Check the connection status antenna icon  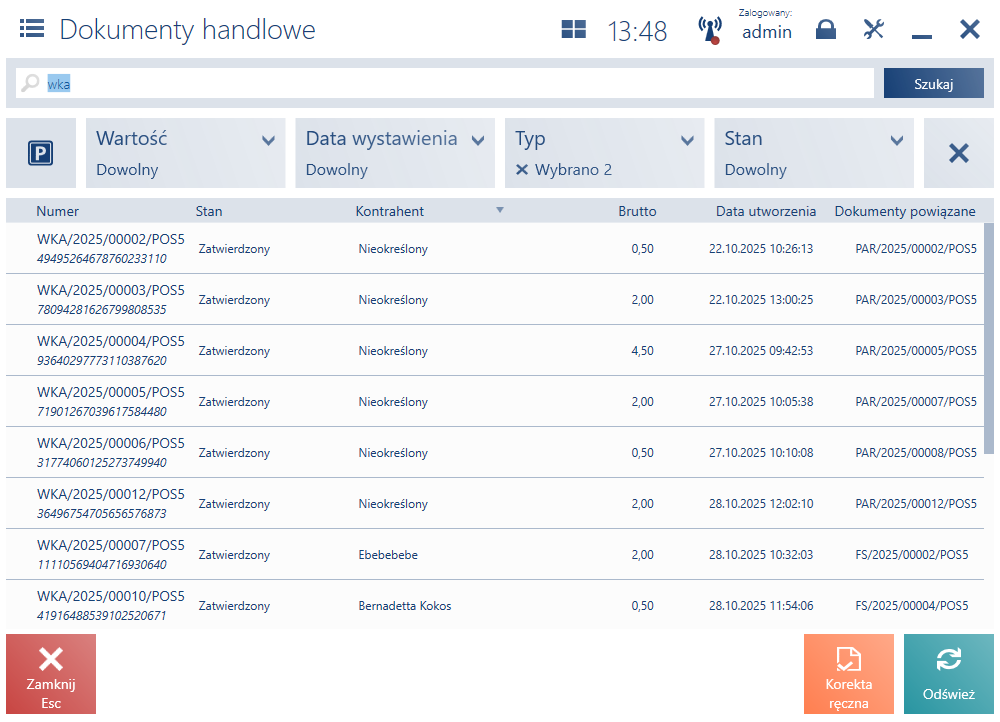(710, 30)
